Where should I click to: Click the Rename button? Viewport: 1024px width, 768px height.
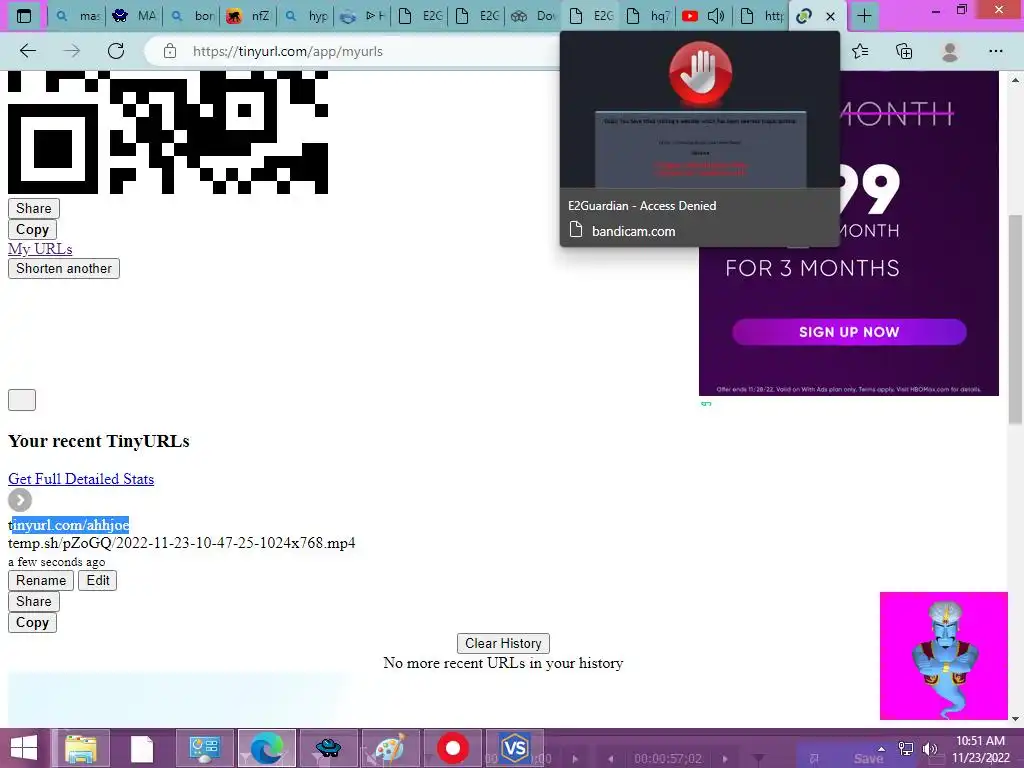[x=41, y=581]
